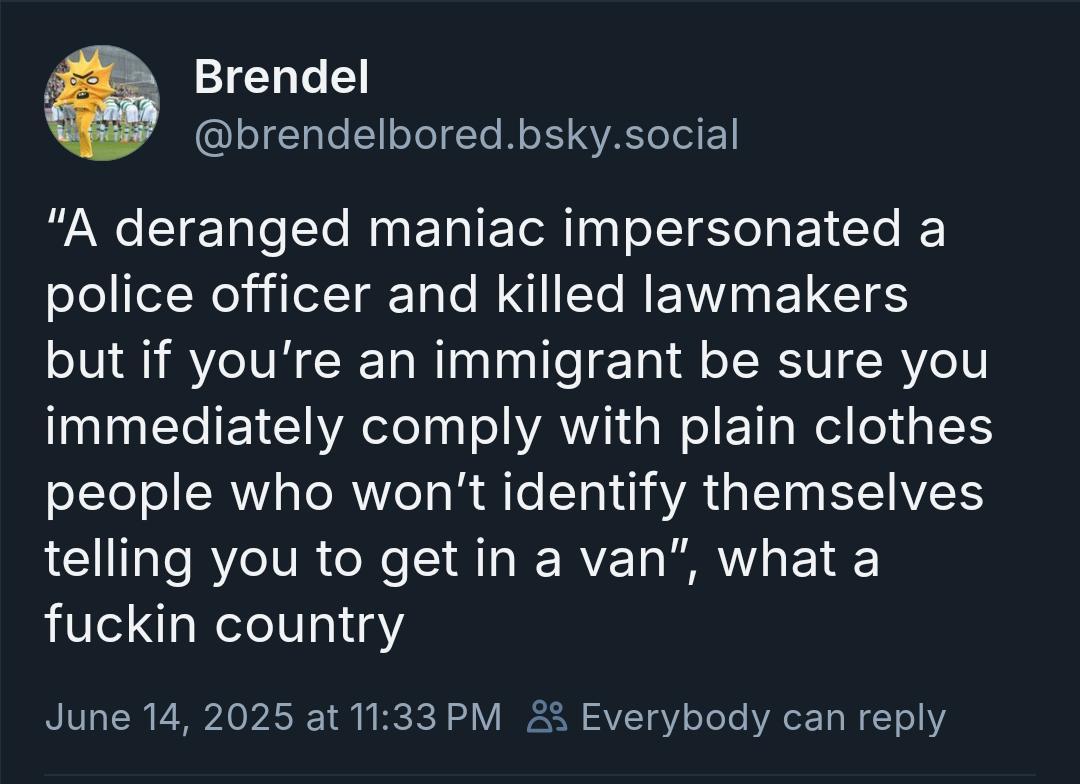Click the word "impersonated" in the post
1080x784 pixels.
[730, 230]
